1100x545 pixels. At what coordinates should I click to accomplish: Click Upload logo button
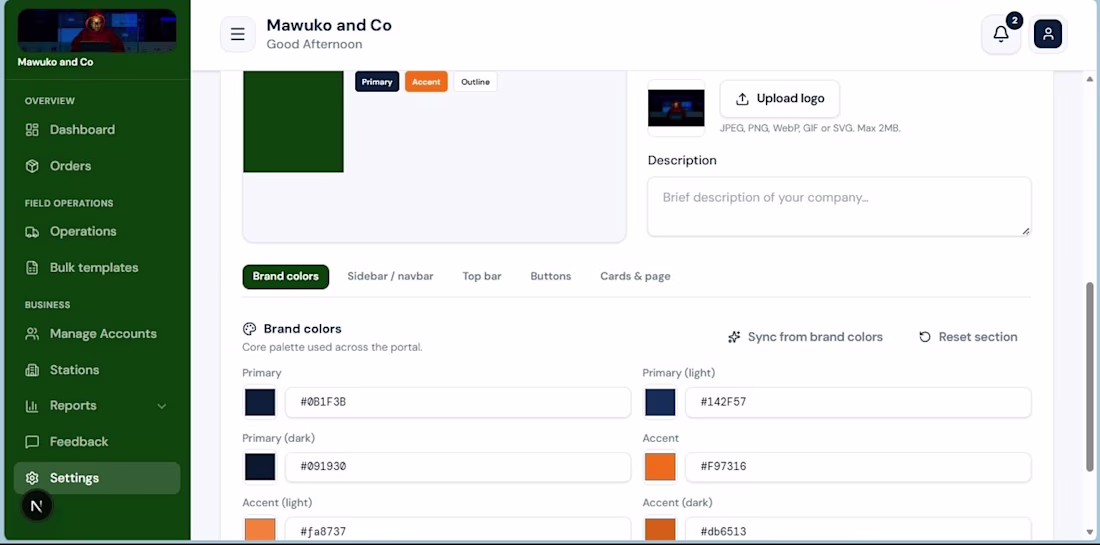779,99
